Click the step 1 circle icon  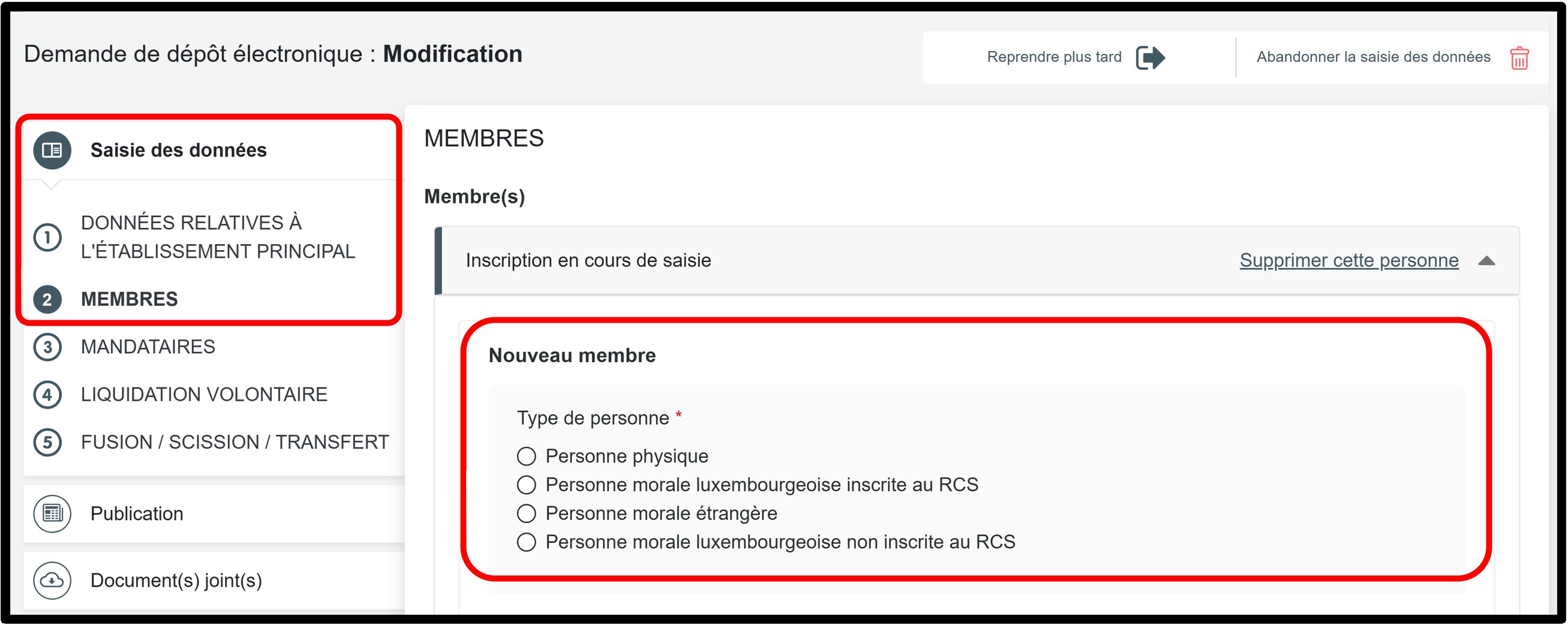[47, 238]
